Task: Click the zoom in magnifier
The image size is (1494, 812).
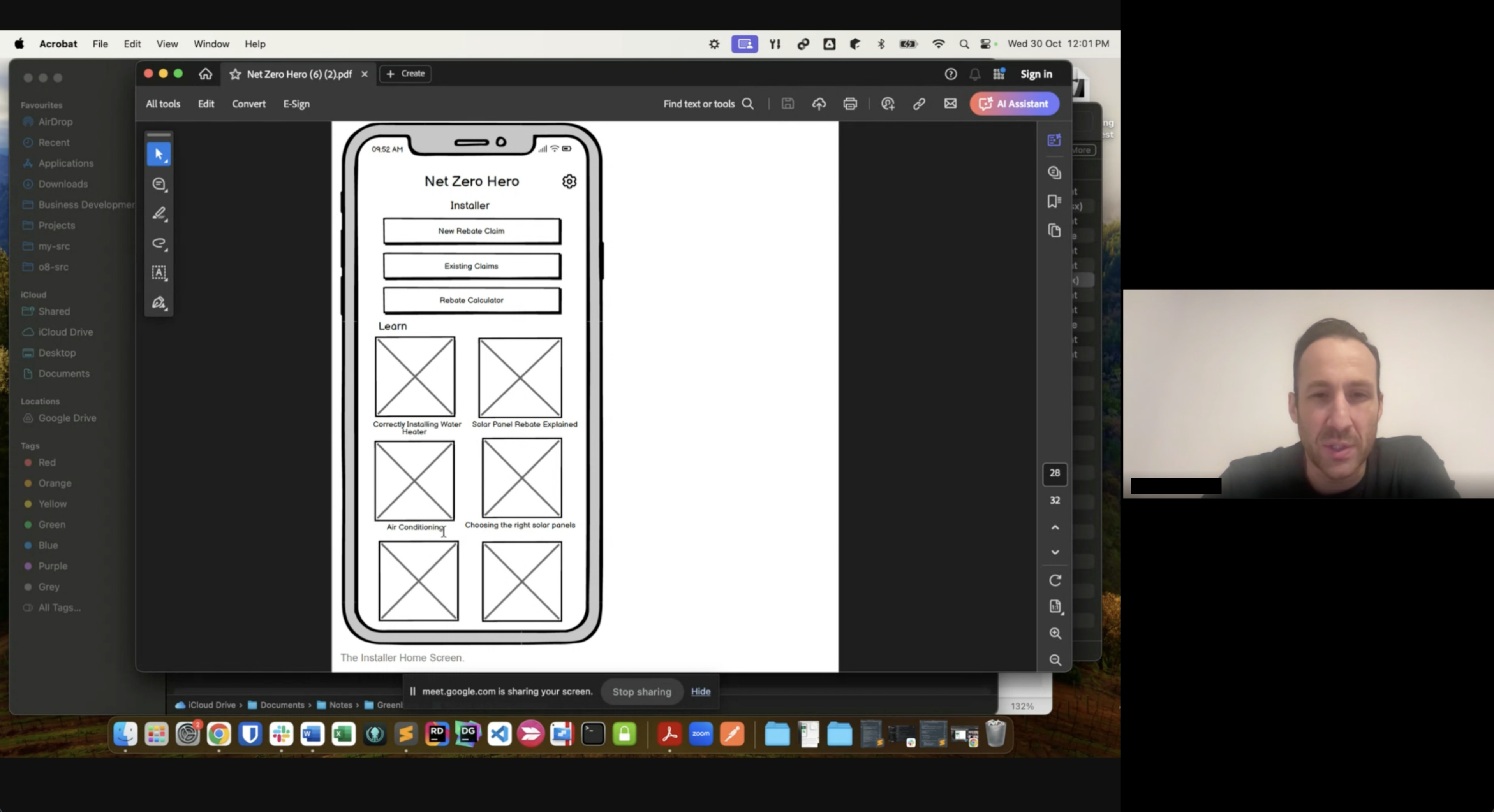Action: (1055, 633)
